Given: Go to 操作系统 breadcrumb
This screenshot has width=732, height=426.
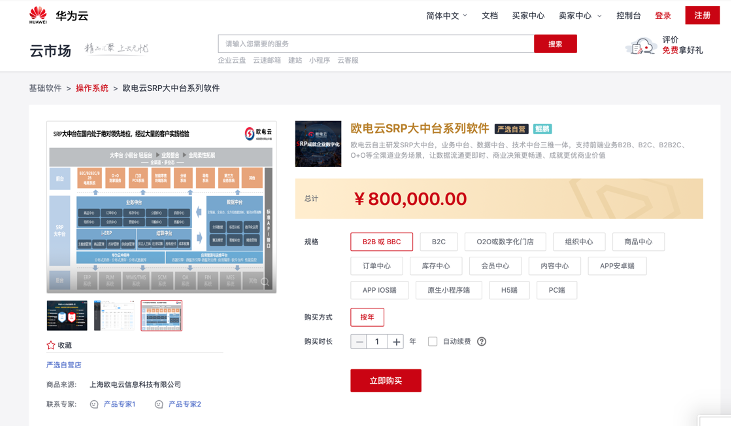Looking at the screenshot, I should [92, 88].
